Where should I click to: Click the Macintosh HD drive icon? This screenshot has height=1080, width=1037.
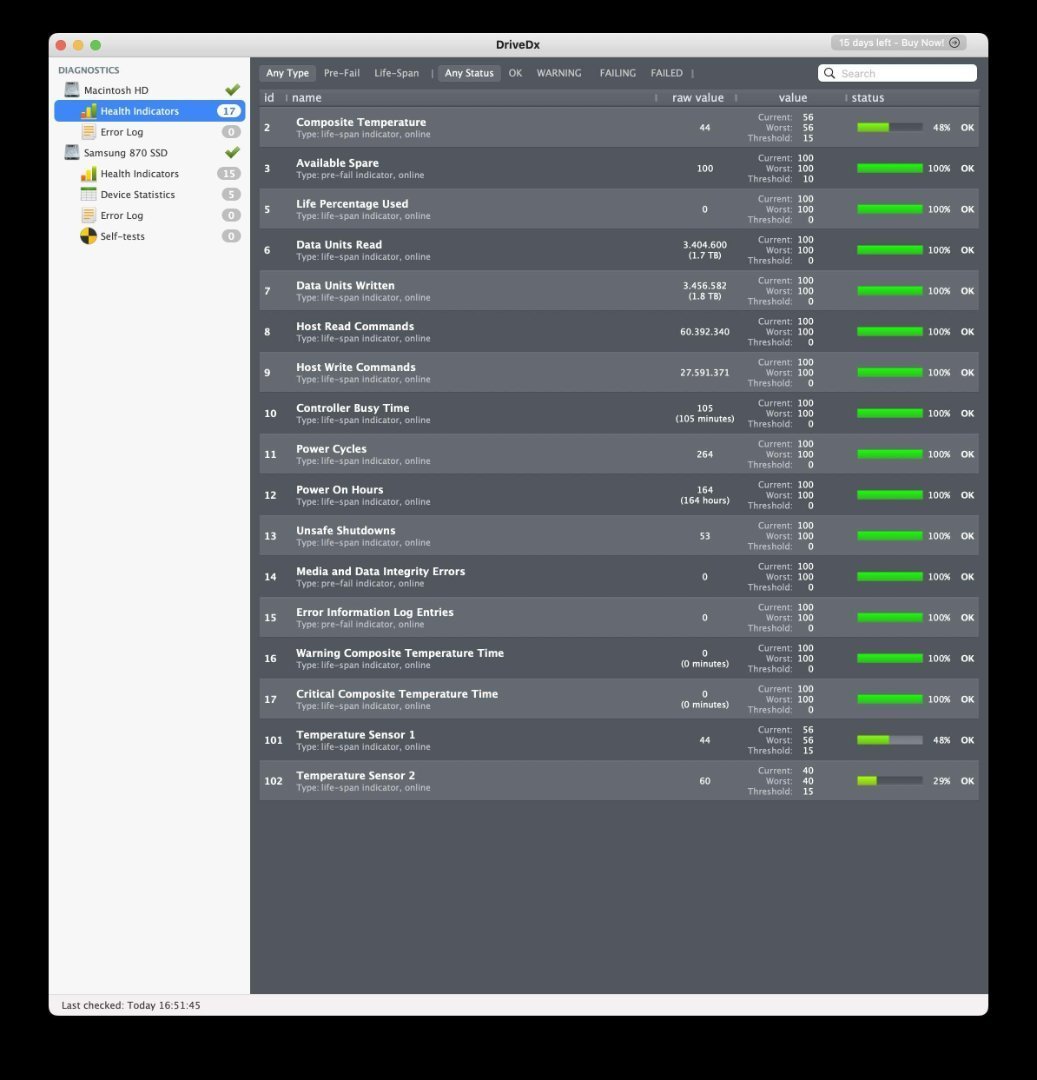pos(72,90)
